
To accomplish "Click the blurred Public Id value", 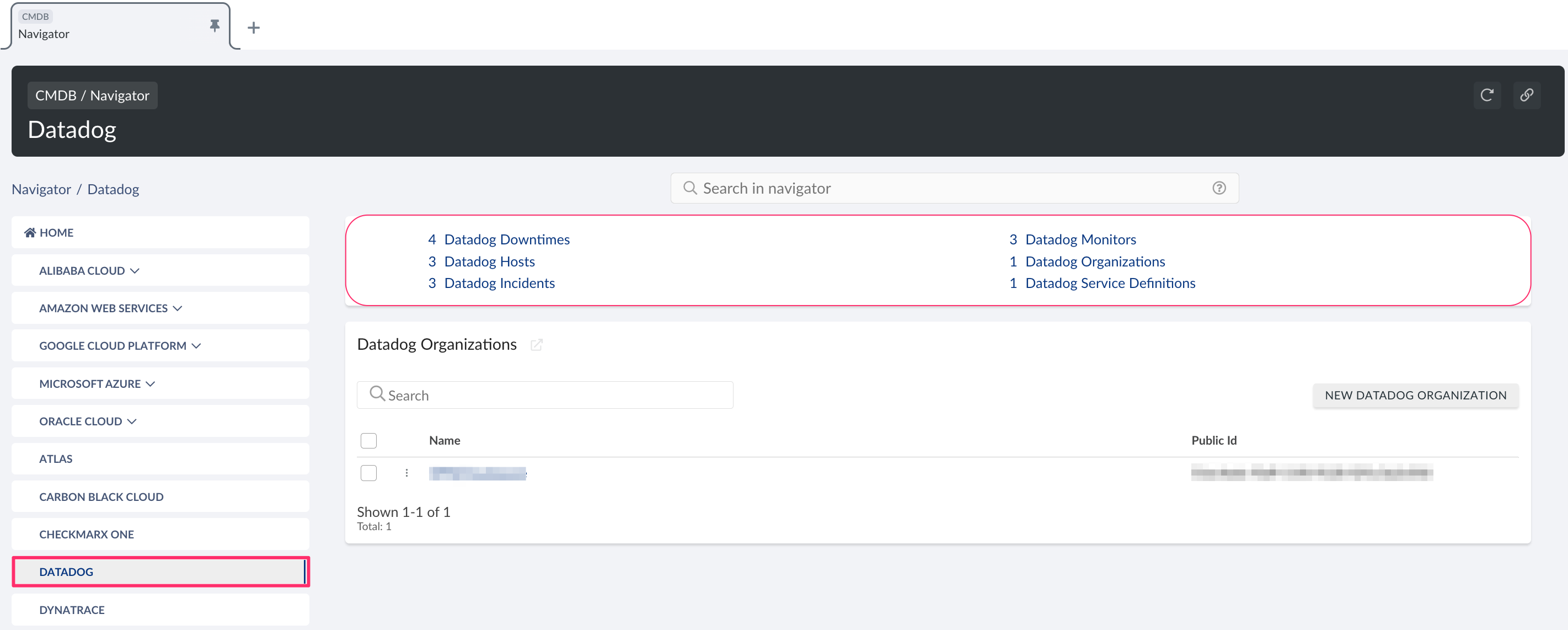I will coord(1312,472).
